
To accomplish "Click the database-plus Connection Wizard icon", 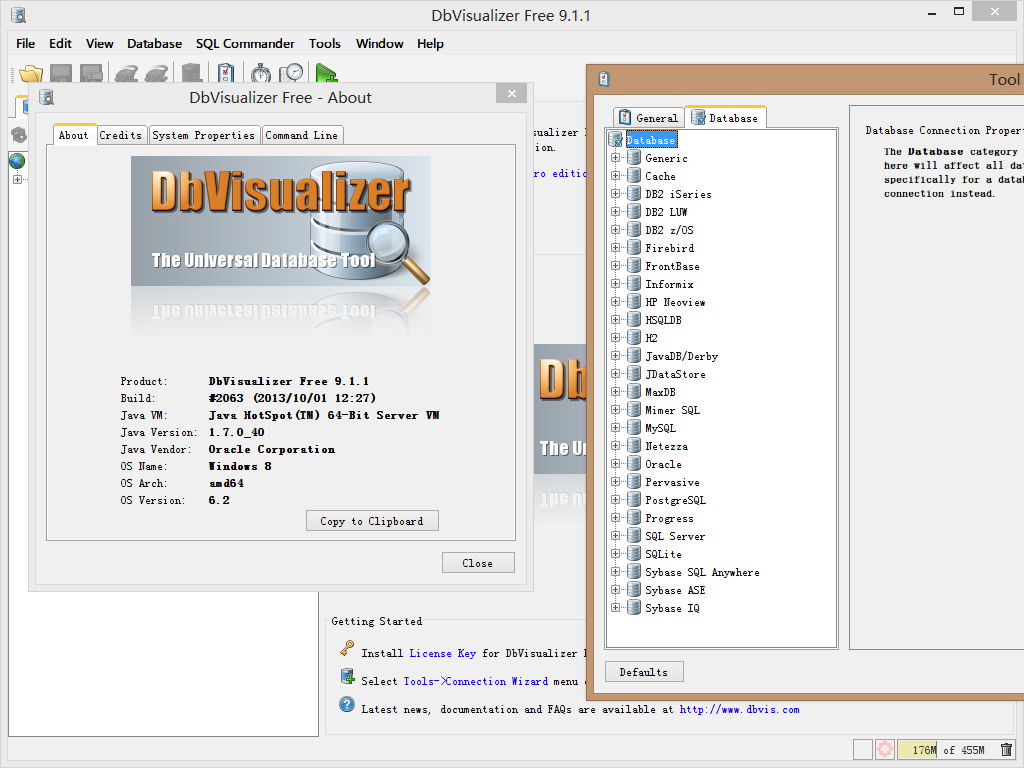I will click(348, 677).
